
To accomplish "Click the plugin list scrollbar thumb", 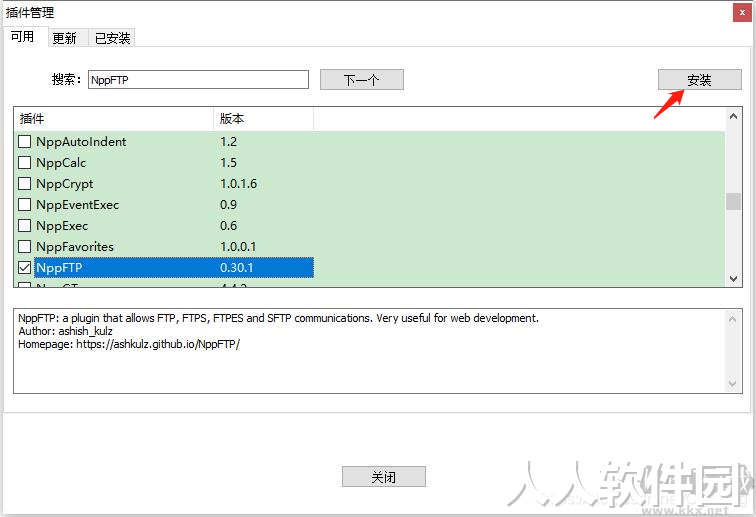I will pyautogui.click(x=733, y=202).
